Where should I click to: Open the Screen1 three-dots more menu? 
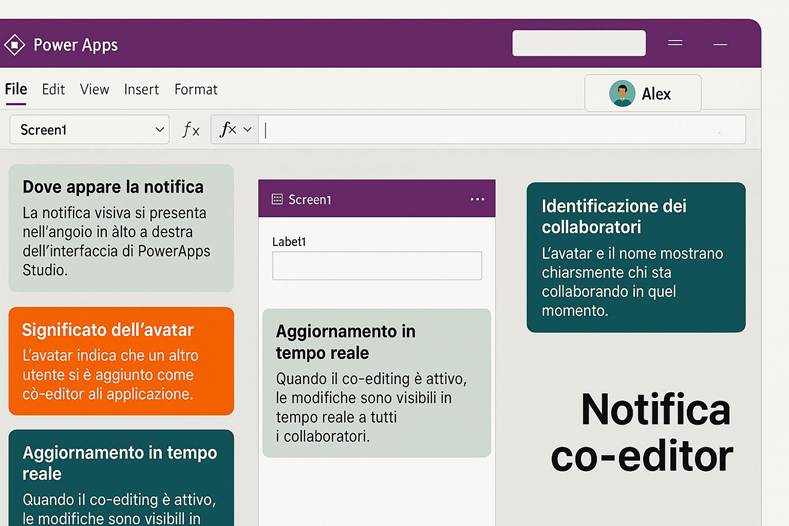[x=477, y=199]
